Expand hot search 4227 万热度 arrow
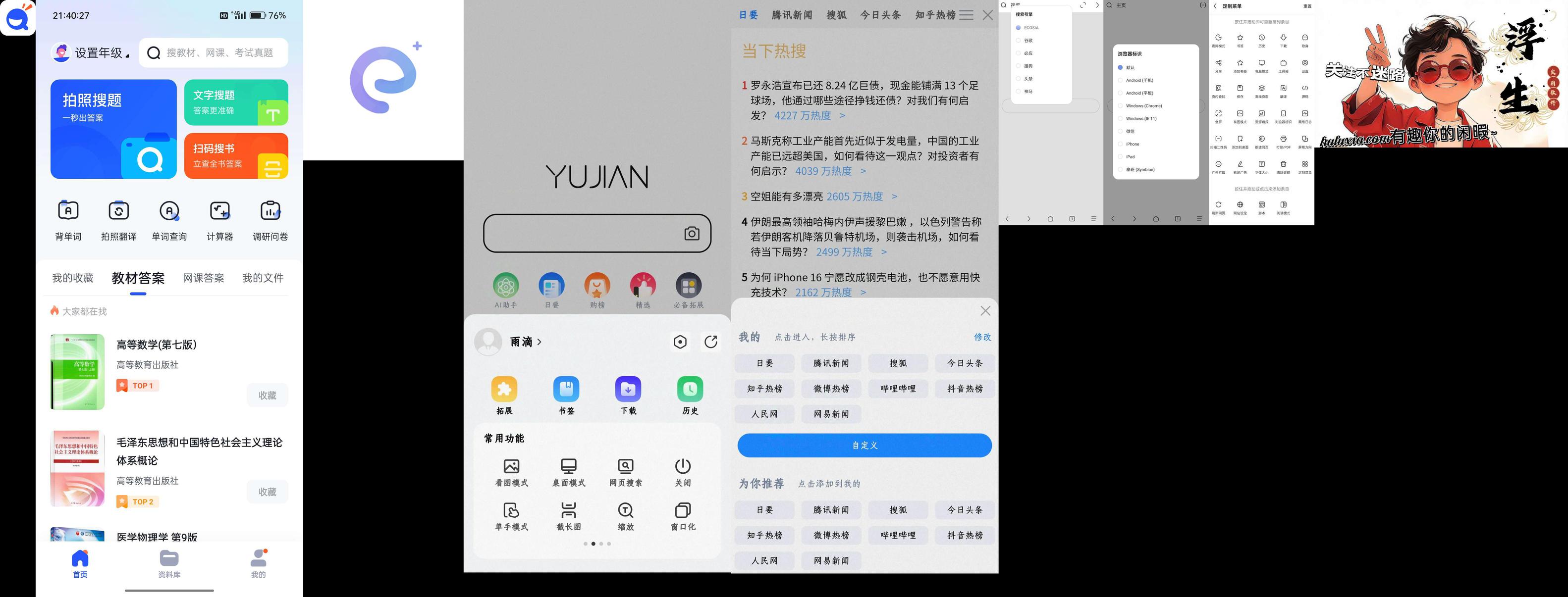Screen dimensions: 1568x597 [842, 115]
